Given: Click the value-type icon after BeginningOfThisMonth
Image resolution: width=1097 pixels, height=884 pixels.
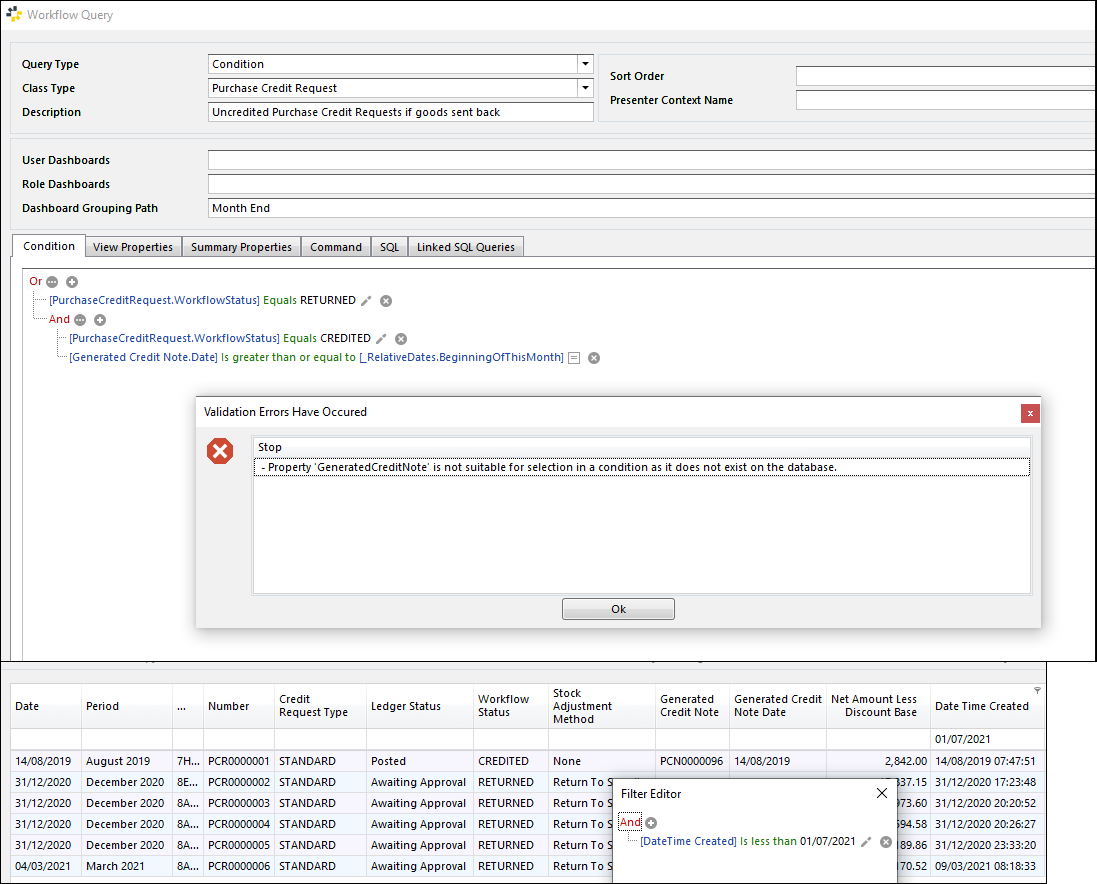Looking at the screenshot, I should 574,358.
